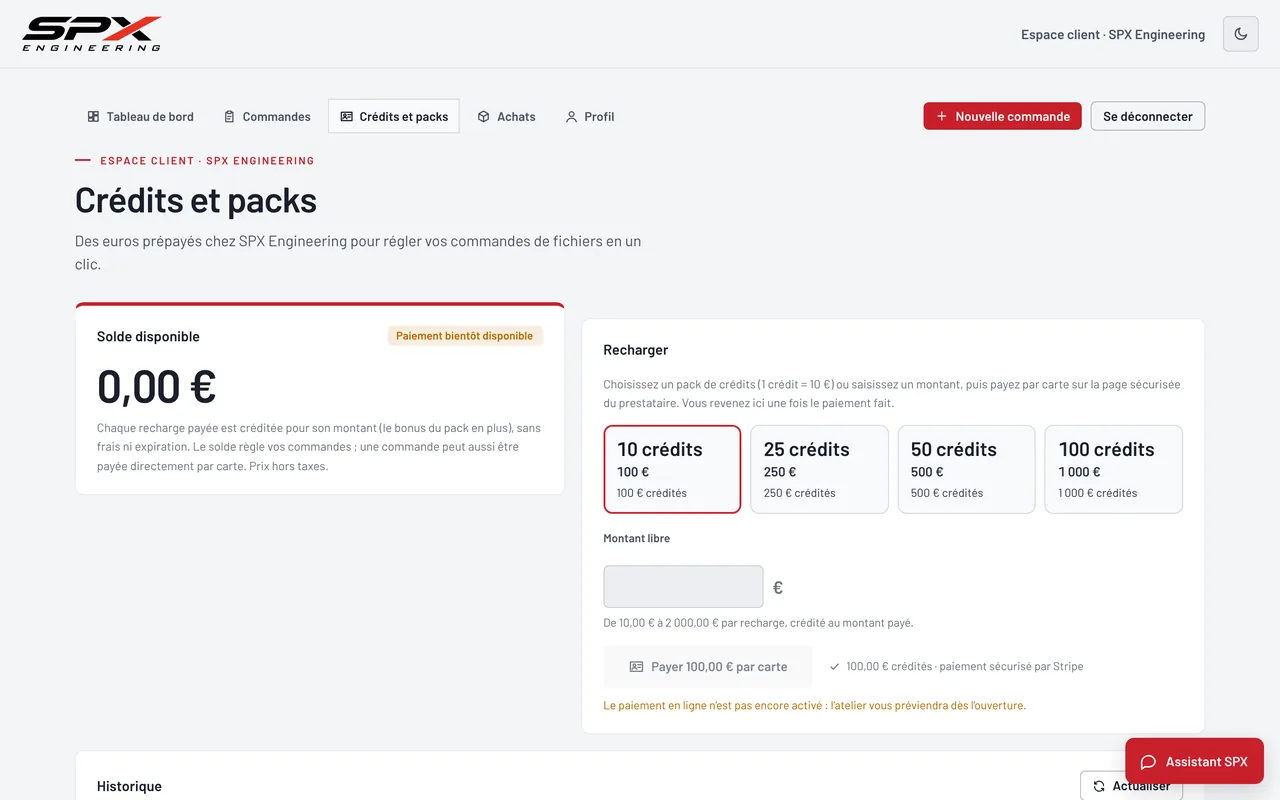Select the Crédits et packs tab
The height and width of the screenshot is (800, 1280).
pyautogui.click(x=394, y=116)
